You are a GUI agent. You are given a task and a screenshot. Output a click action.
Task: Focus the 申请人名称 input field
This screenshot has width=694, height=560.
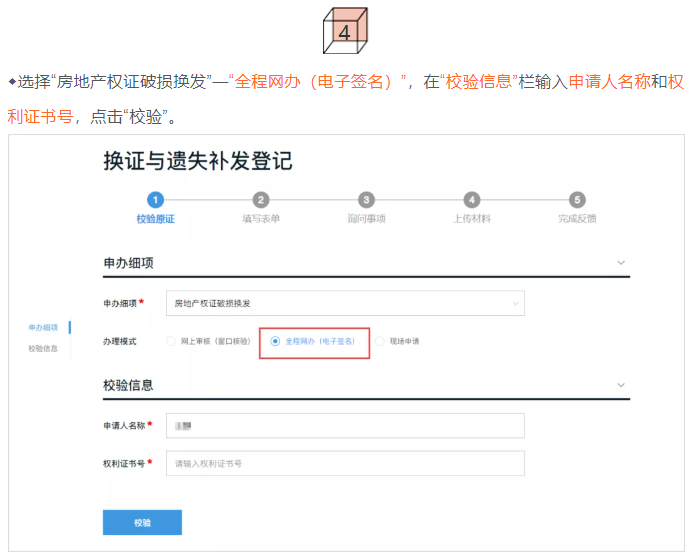(x=345, y=426)
